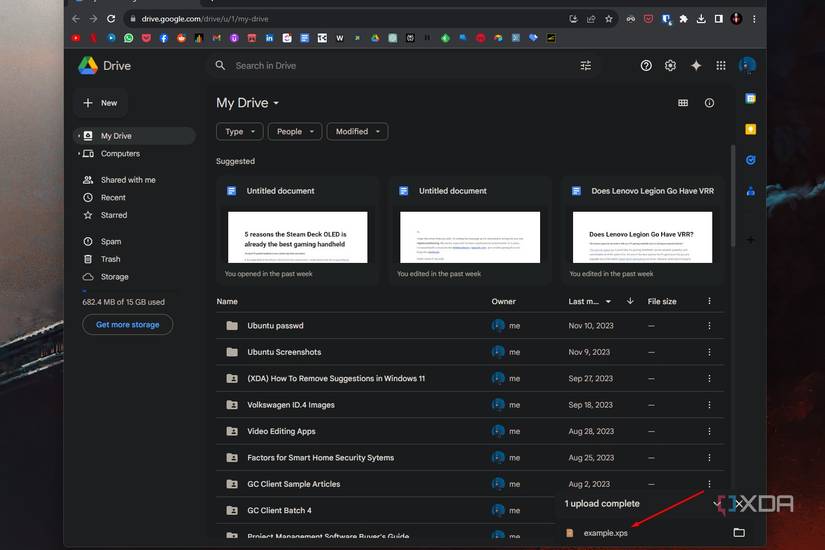The height and width of the screenshot is (550, 825).
Task: Open Google Keep in side panel
Action: coord(750,129)
